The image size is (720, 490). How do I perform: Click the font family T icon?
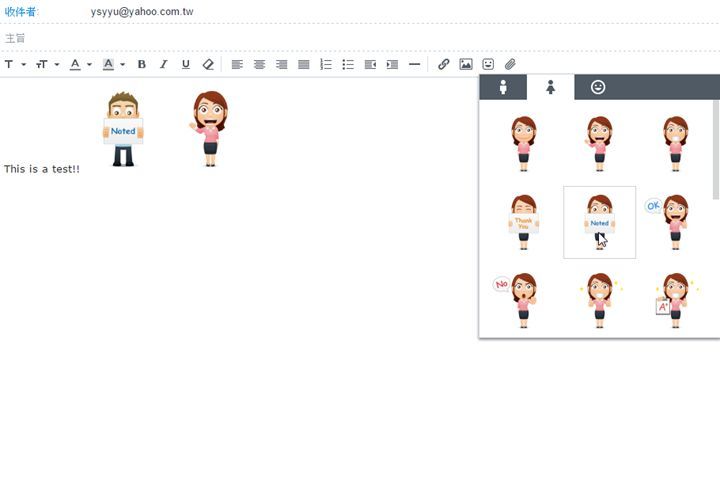9,64
